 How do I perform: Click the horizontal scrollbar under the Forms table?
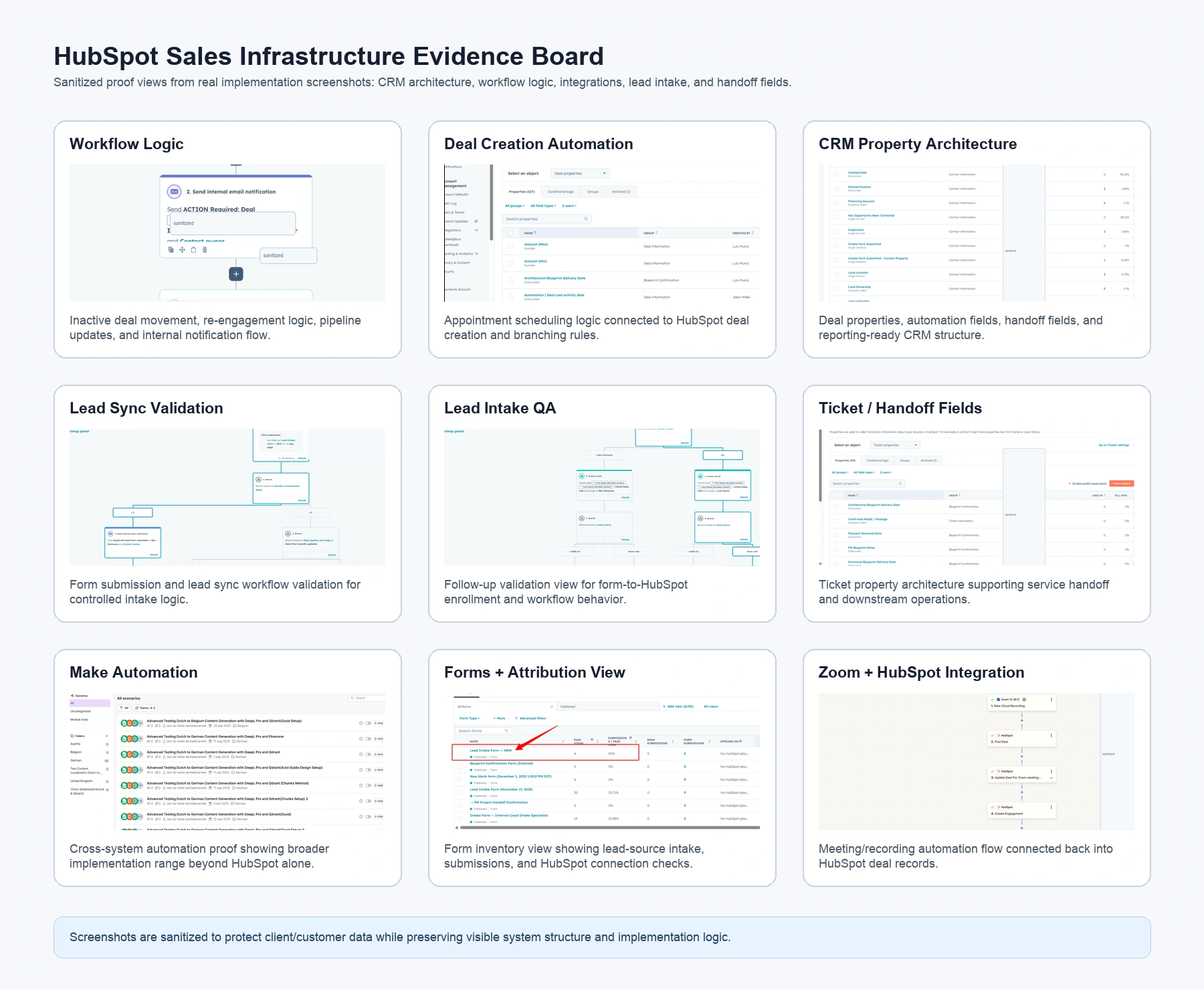coord(610,827)
